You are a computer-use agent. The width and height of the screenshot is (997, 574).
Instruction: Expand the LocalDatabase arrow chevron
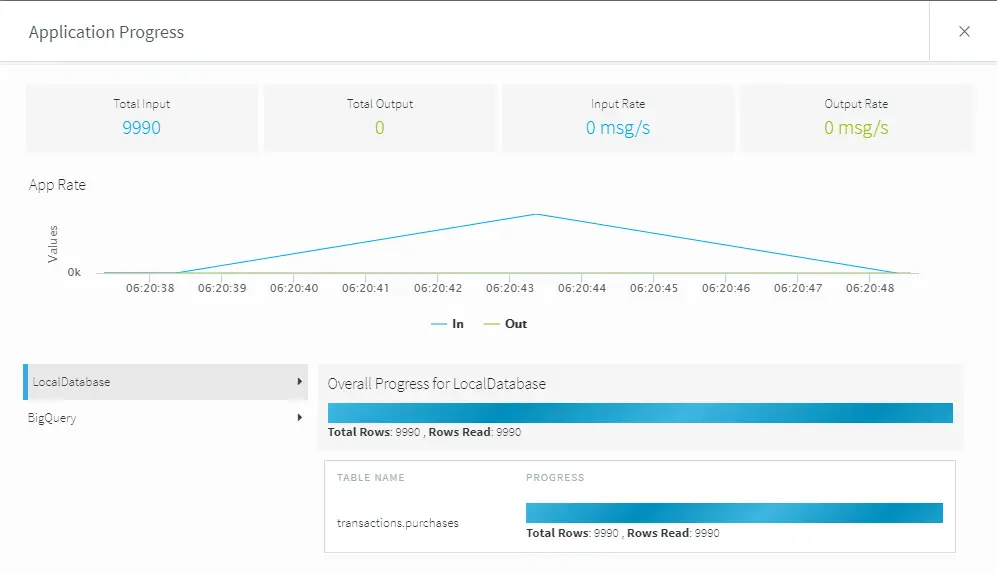(x=299, y=382)
